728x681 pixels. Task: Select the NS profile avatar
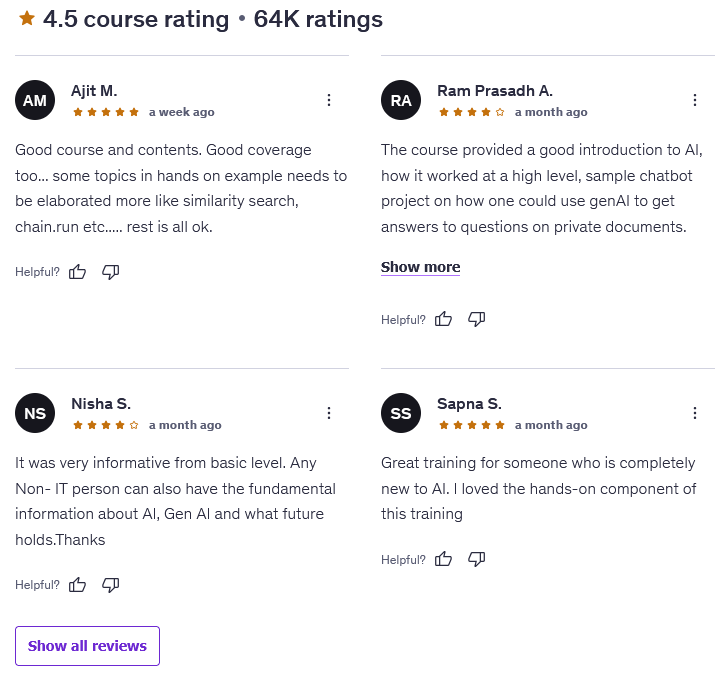click(35, 413)
